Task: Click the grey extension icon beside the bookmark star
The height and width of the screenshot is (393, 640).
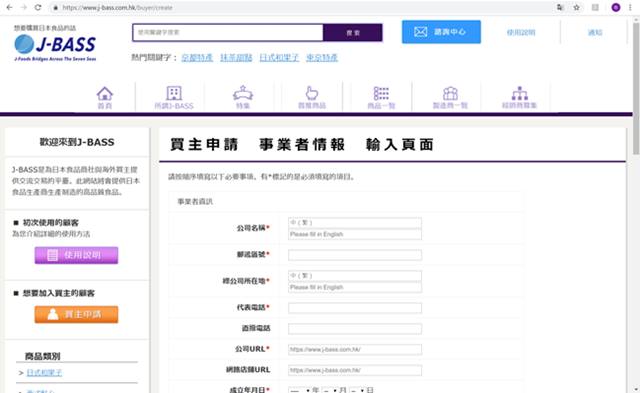Action: 595,7
